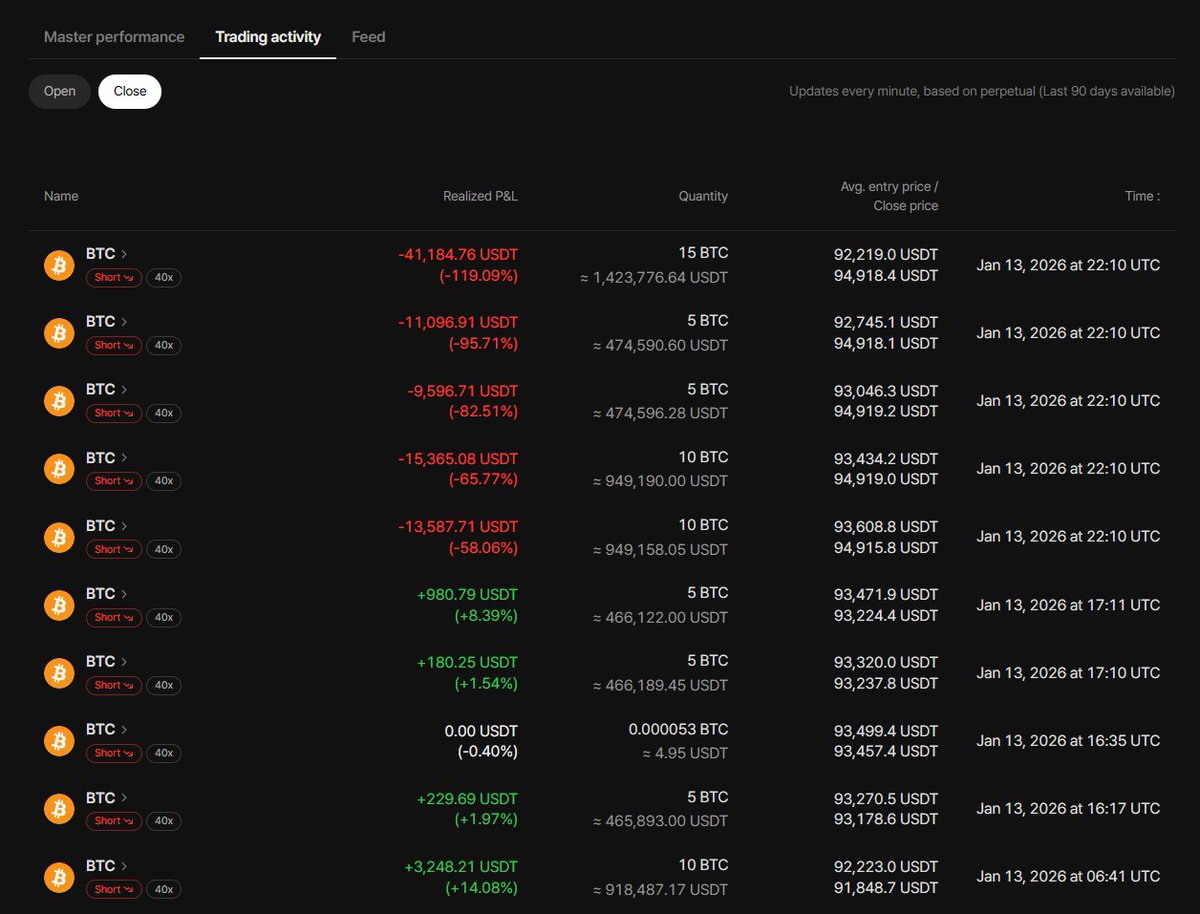
Task: Click 40x leverage badge in +3,248.21 USDT row
Action: click(x=163, y=889)
